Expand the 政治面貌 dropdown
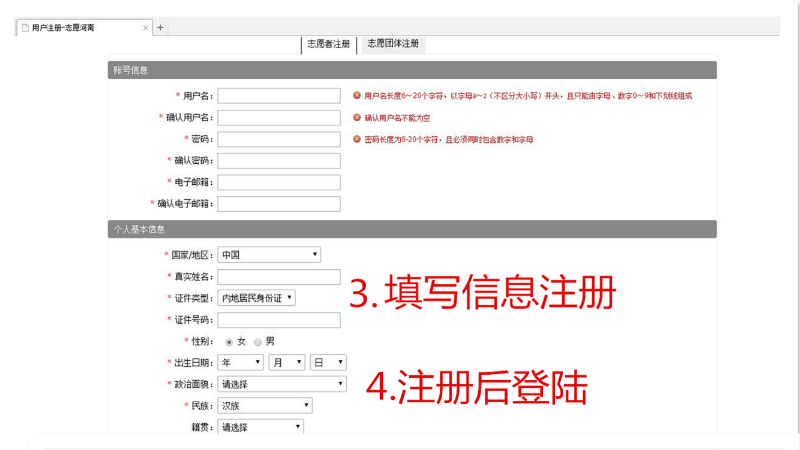800x450 pixels. pyautogui.click(x=282, y=384)
